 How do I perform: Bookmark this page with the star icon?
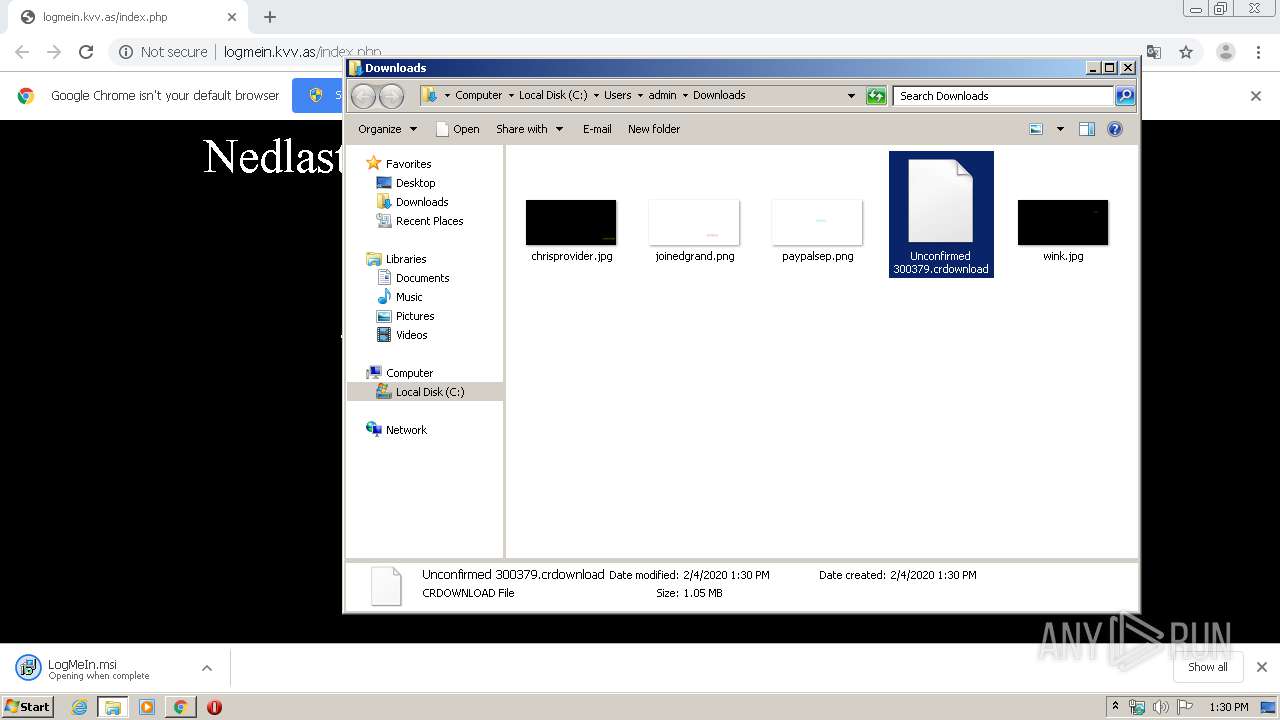point(1186,52)
